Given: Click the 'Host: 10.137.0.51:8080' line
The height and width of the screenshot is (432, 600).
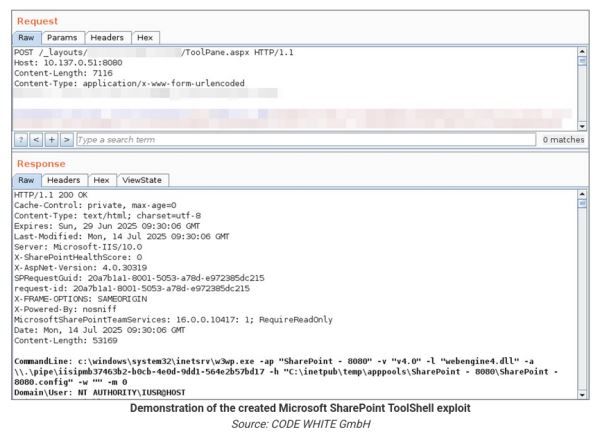Looking at the screenshot, I should (x=68, y=63).
